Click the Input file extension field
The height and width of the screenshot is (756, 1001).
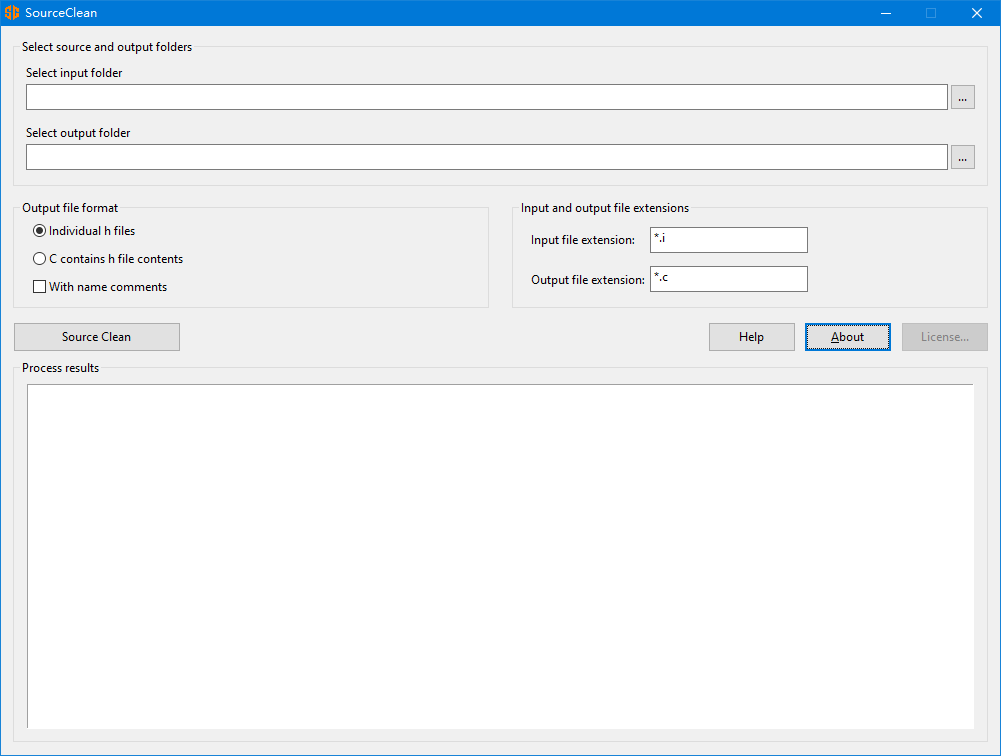728,240
